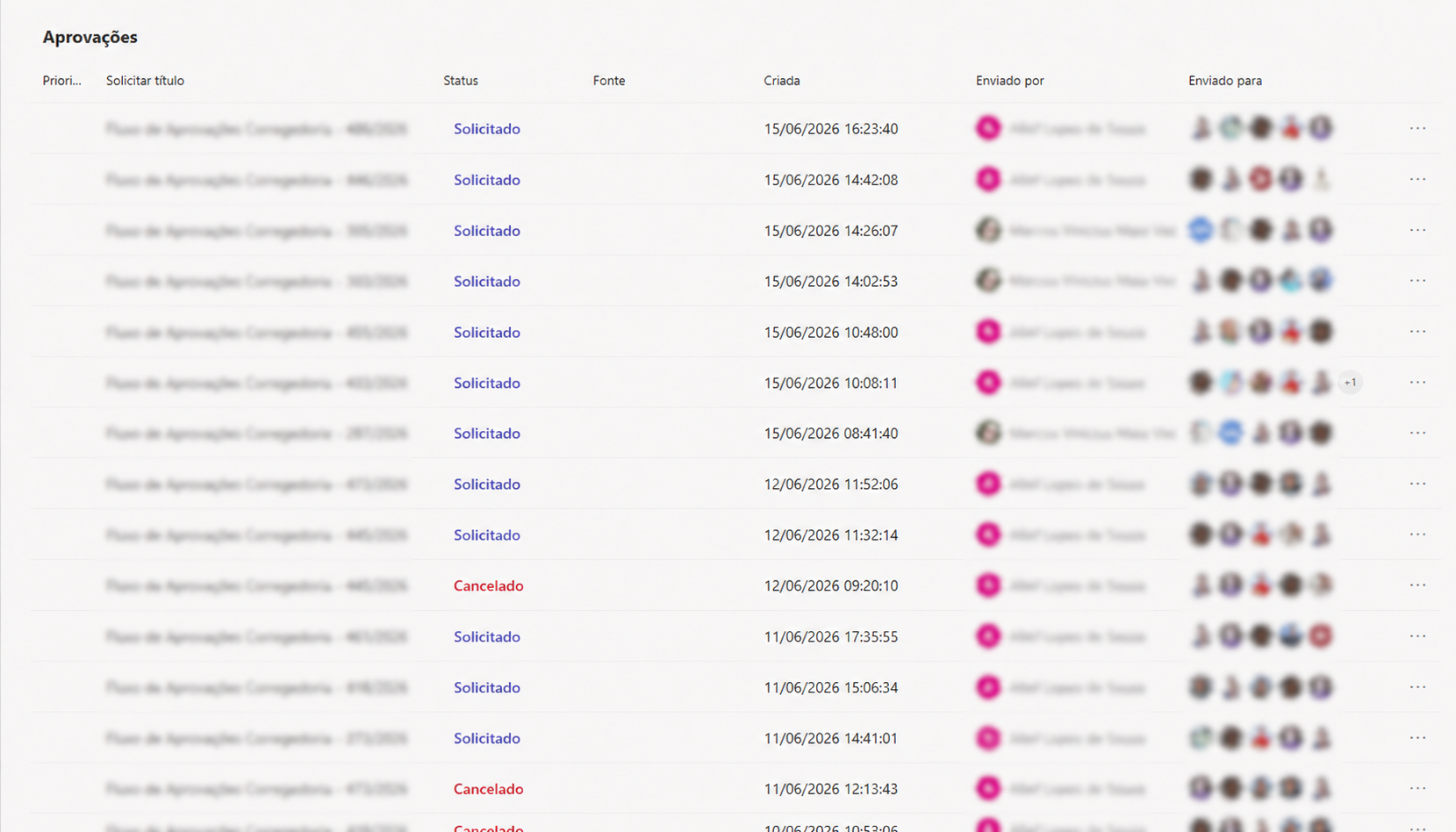
Task: Click the Solicitar título column header
Action: click(x=145, y=81)
